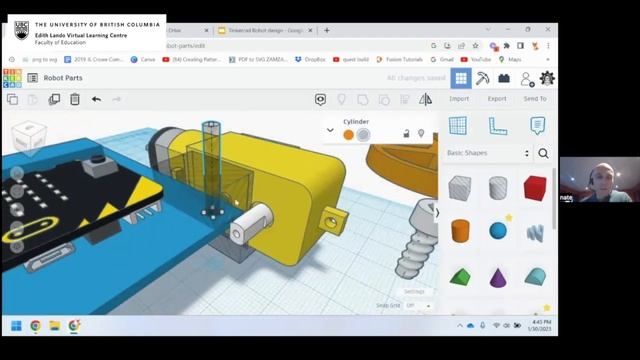Ungroup the selected shapes
Image resolution: width=640 pixels, height=360 pixels.
[x=384, y=99]
